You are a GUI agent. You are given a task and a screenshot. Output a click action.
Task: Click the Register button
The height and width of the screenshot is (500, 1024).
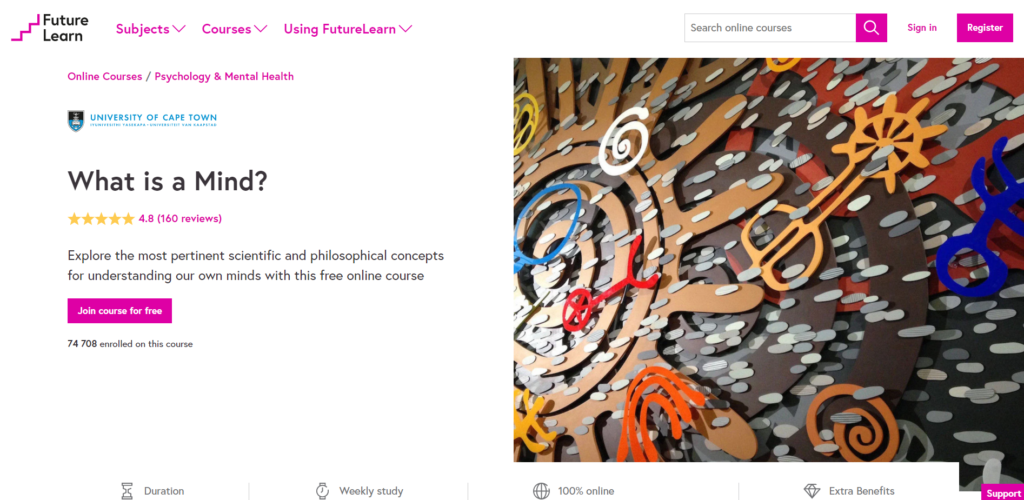coord(985,27)
